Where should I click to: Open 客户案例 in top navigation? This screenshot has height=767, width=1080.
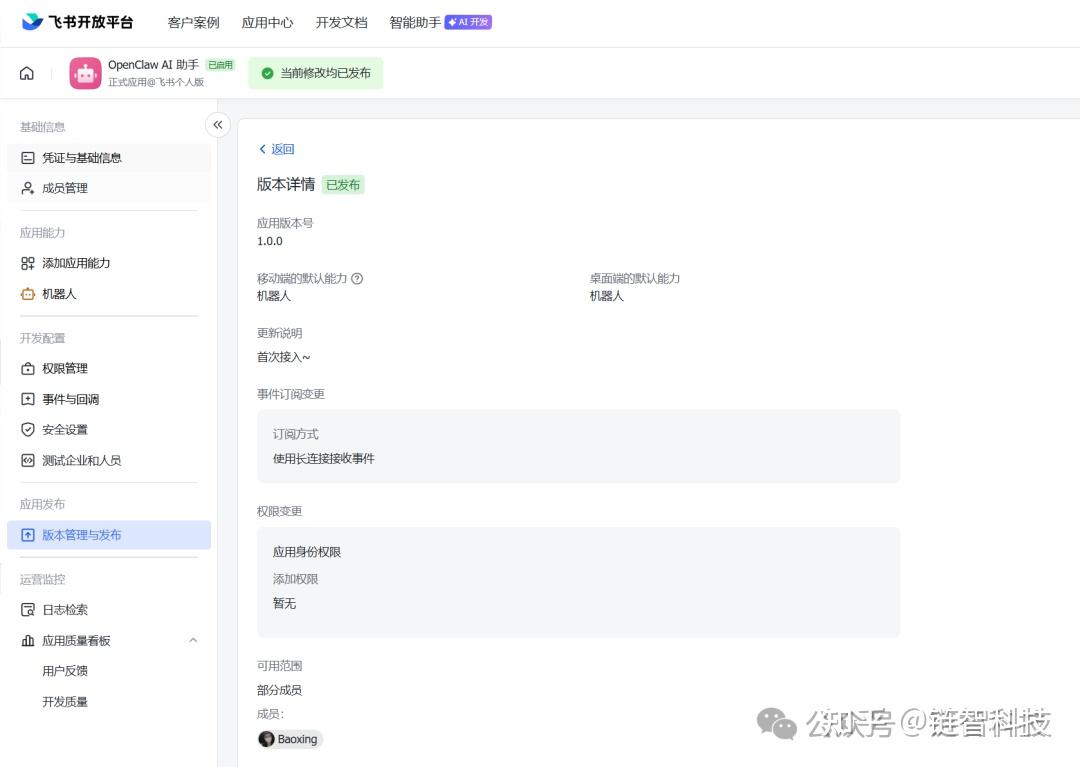coord(194,23)
